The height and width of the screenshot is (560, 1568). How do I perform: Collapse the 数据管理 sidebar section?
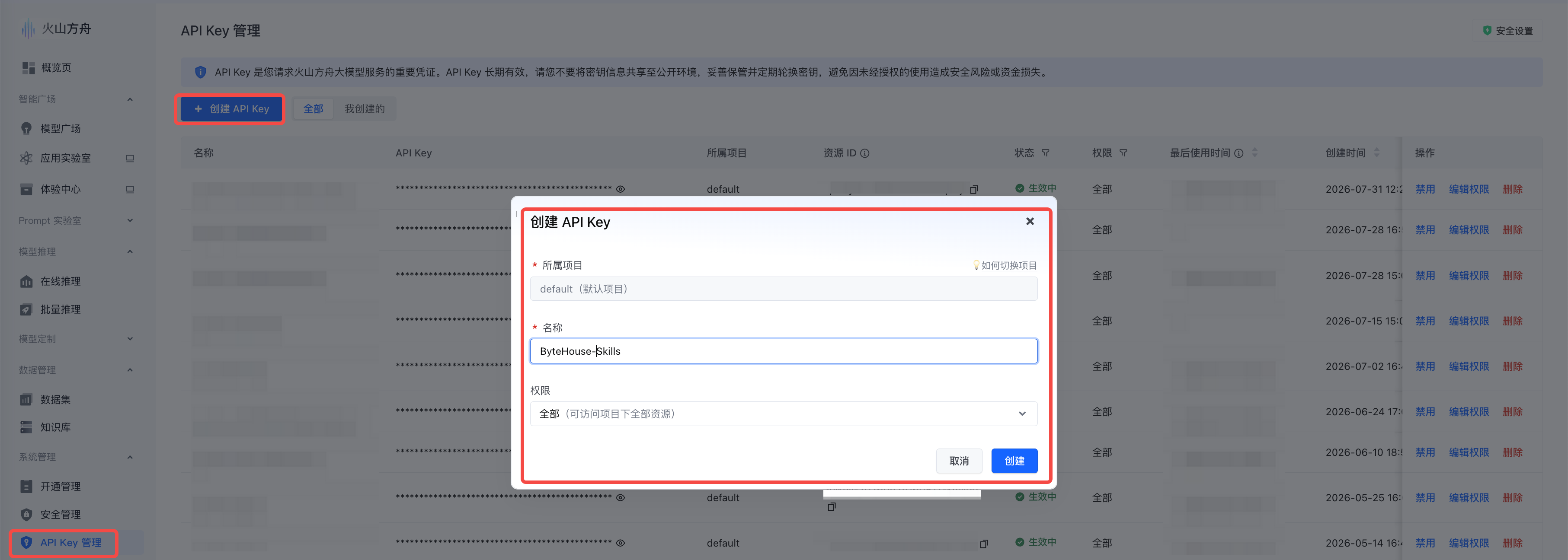click(x=130, y=370)
